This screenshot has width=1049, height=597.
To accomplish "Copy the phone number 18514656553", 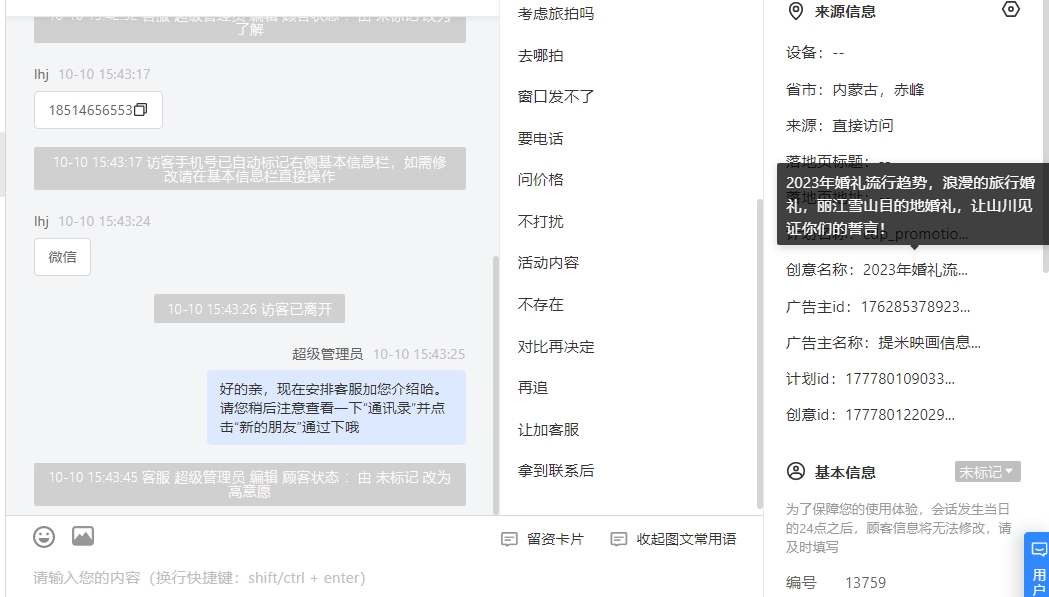I will pyautogui.click(x=140, y=110).
